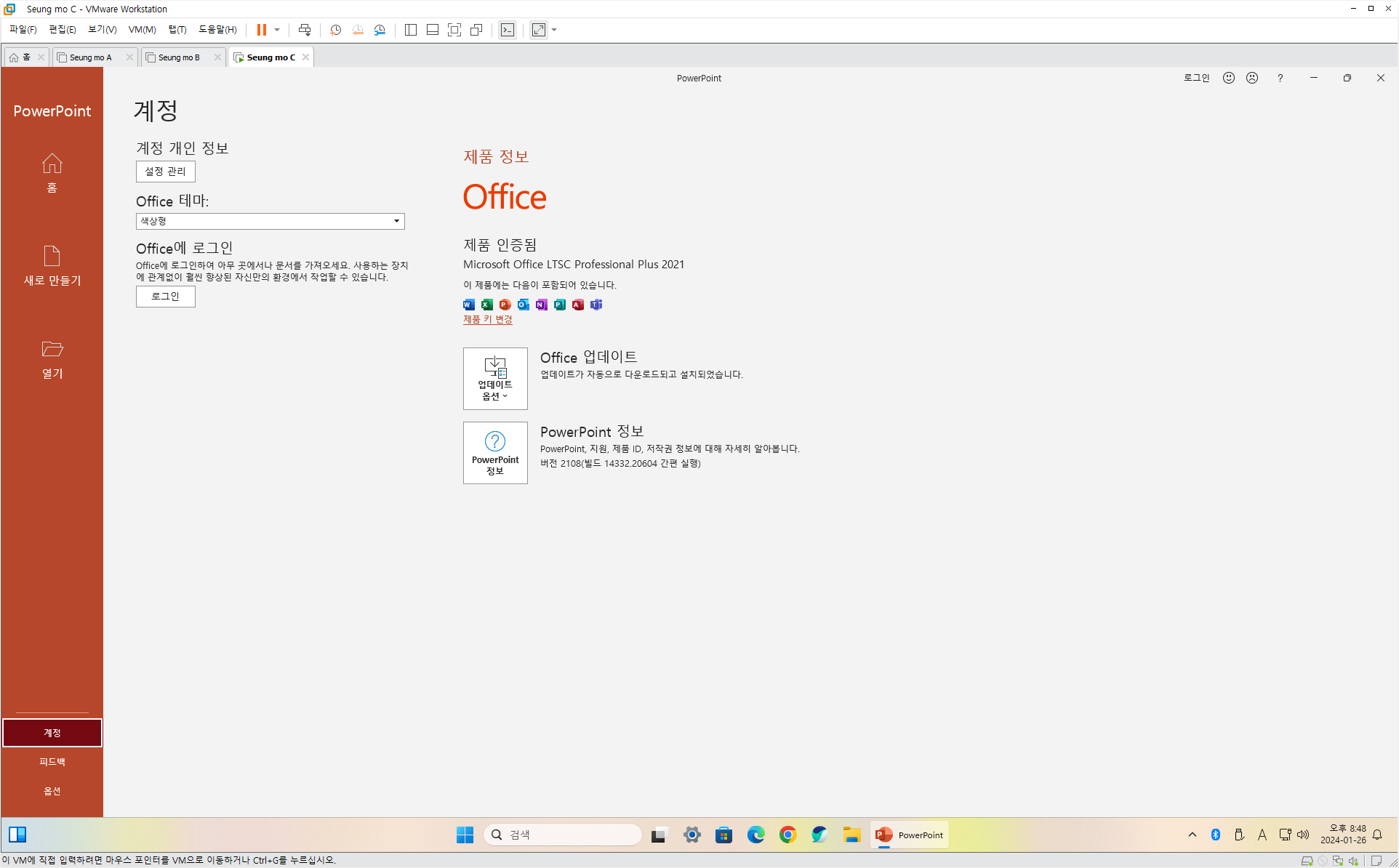Viewport: 1399px width, 868px height.
Task: Expand the Office 테마 dropdown
Action: tap(396, 221)
